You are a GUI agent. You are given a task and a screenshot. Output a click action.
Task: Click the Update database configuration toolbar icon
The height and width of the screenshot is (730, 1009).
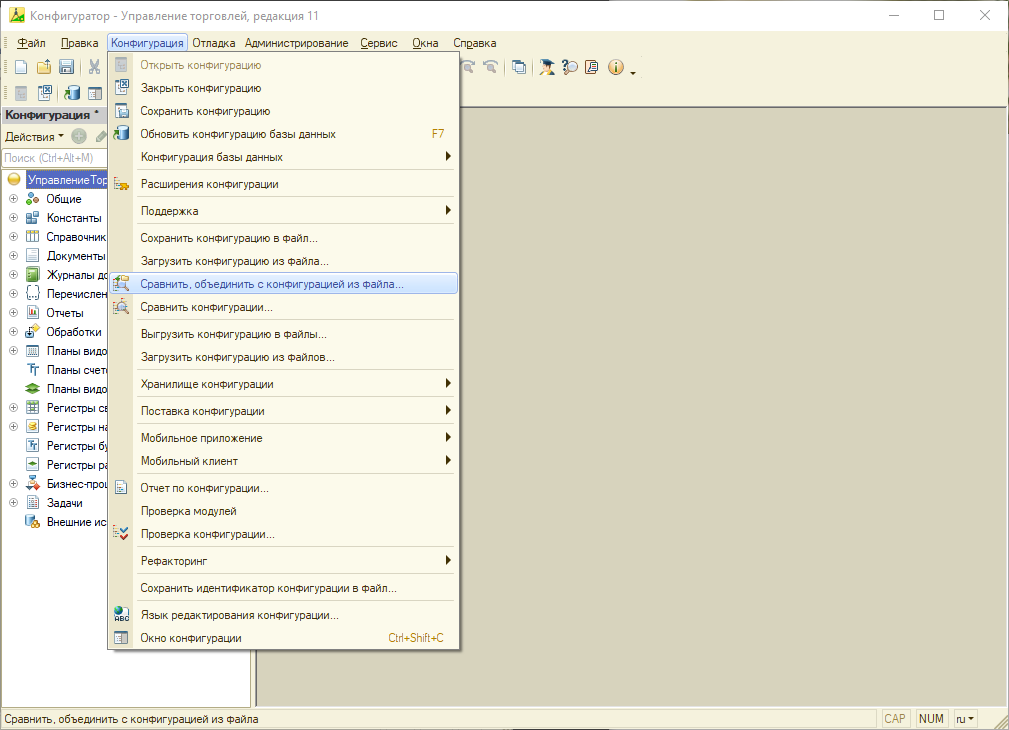pos(72,93)
